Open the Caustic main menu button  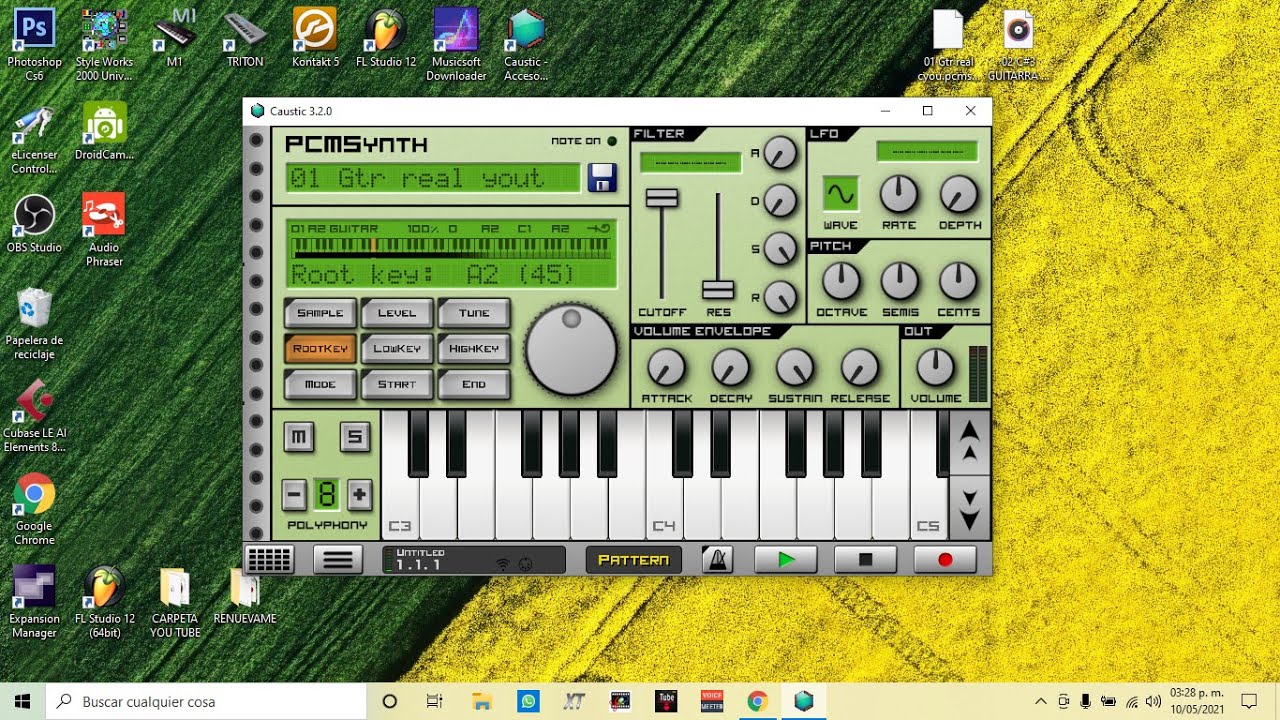point(338,560)
